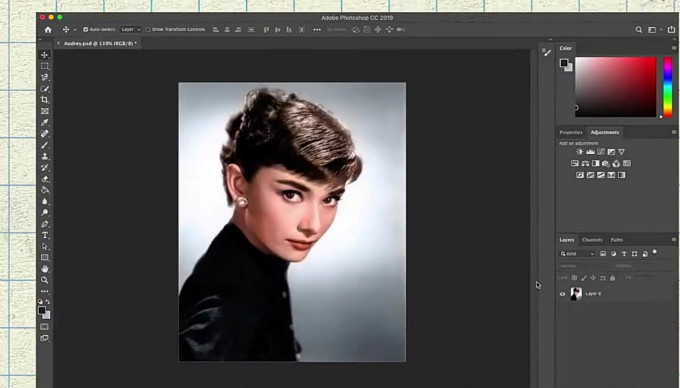
Task: Add a Color Balance adjustment
Action: tap(585, 163)
